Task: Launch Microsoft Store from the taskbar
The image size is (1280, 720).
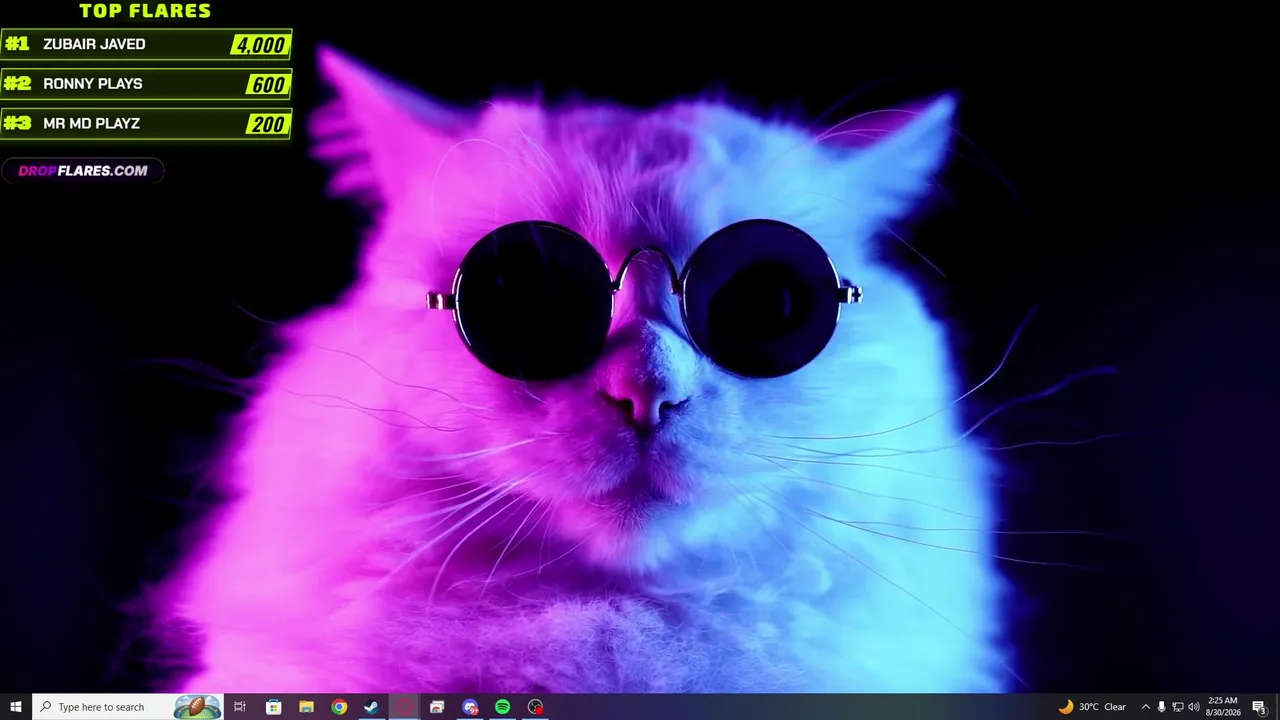Action: pos(273,707)
